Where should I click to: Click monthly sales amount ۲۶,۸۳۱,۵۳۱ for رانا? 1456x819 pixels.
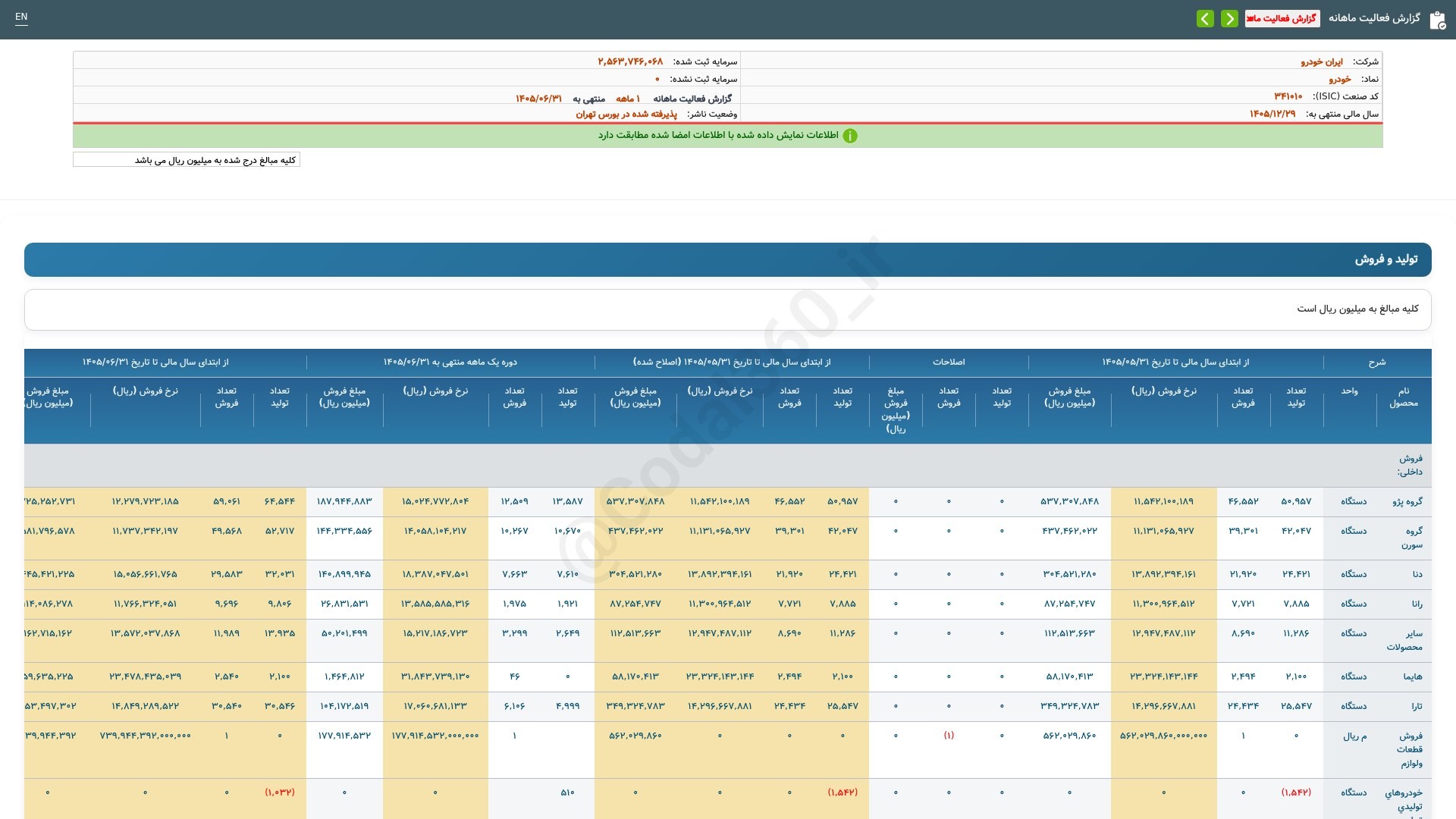point(344,604)
